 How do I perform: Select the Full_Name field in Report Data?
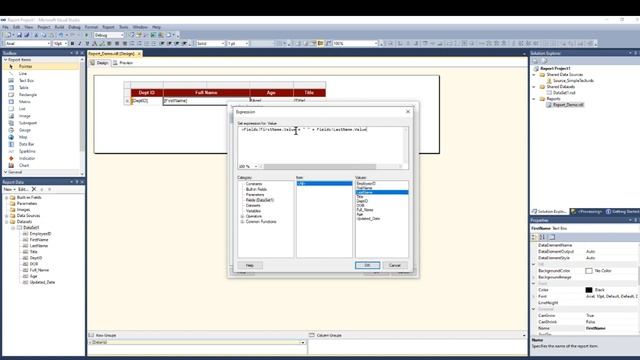point(39,270)
